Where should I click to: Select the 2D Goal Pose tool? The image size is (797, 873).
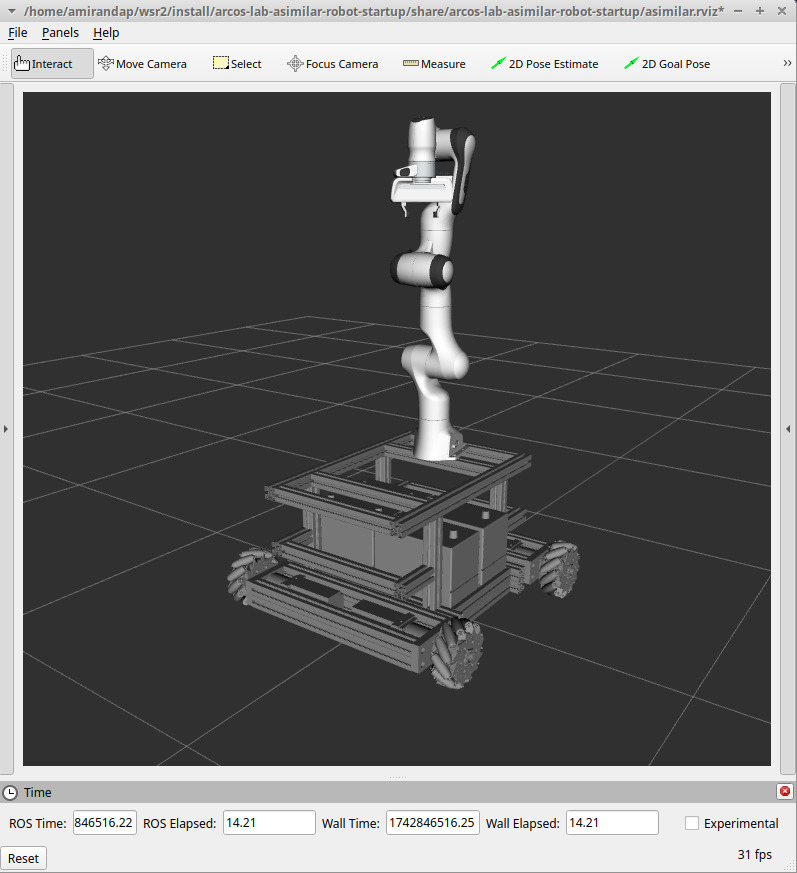pyautogui.click(x=666, y=64)
